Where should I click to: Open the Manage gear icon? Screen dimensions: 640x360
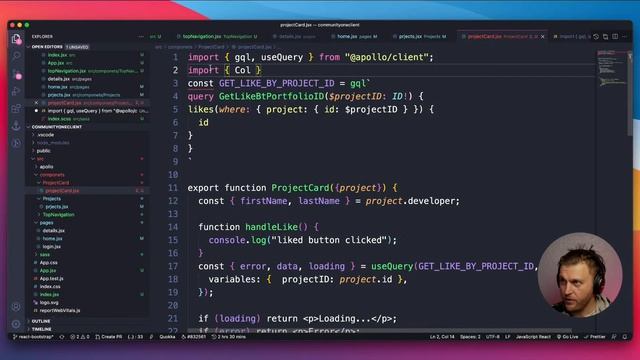click(16, 324)
